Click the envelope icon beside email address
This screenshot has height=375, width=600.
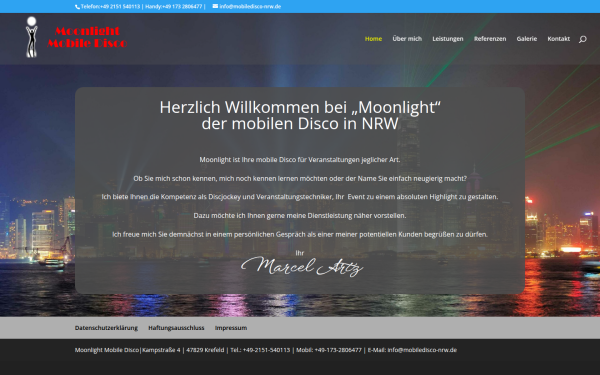(215, 6)
